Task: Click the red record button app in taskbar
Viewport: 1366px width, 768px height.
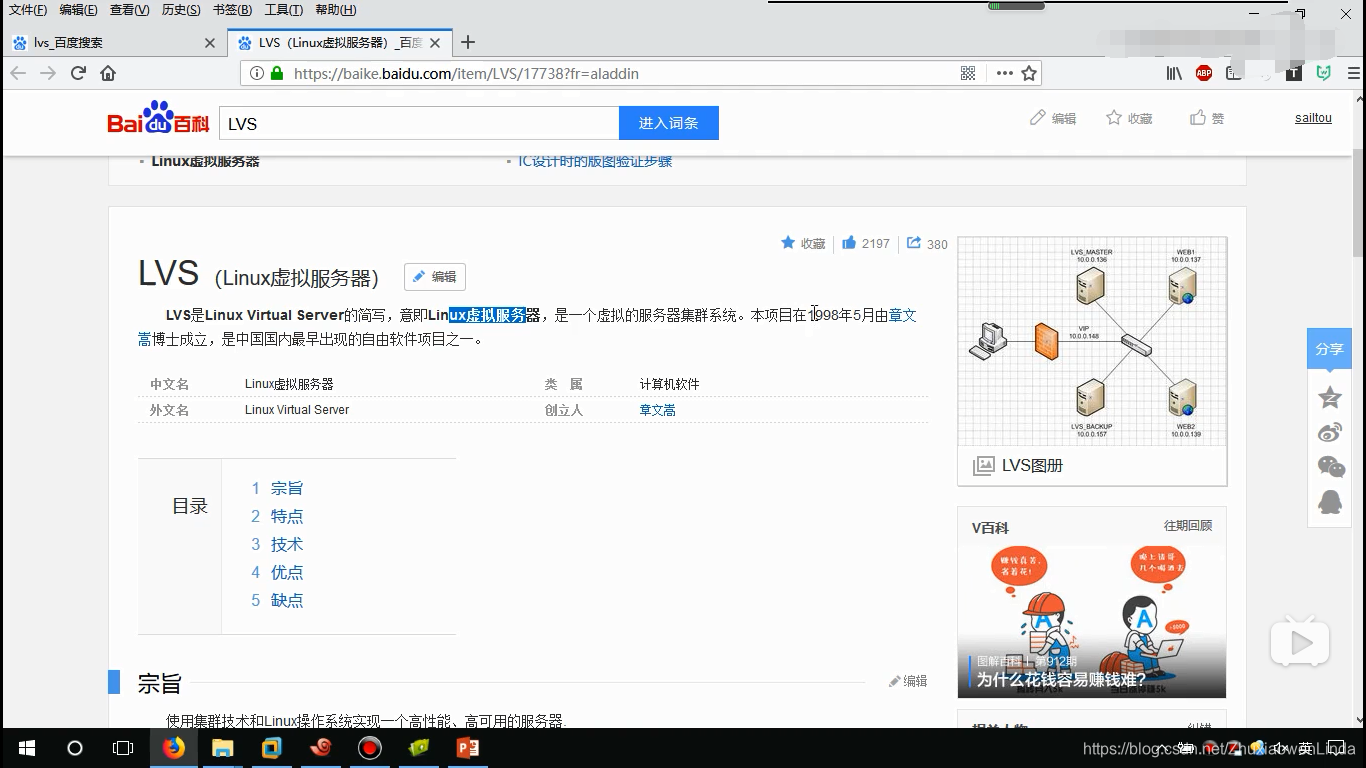Action: click(369, 748)
